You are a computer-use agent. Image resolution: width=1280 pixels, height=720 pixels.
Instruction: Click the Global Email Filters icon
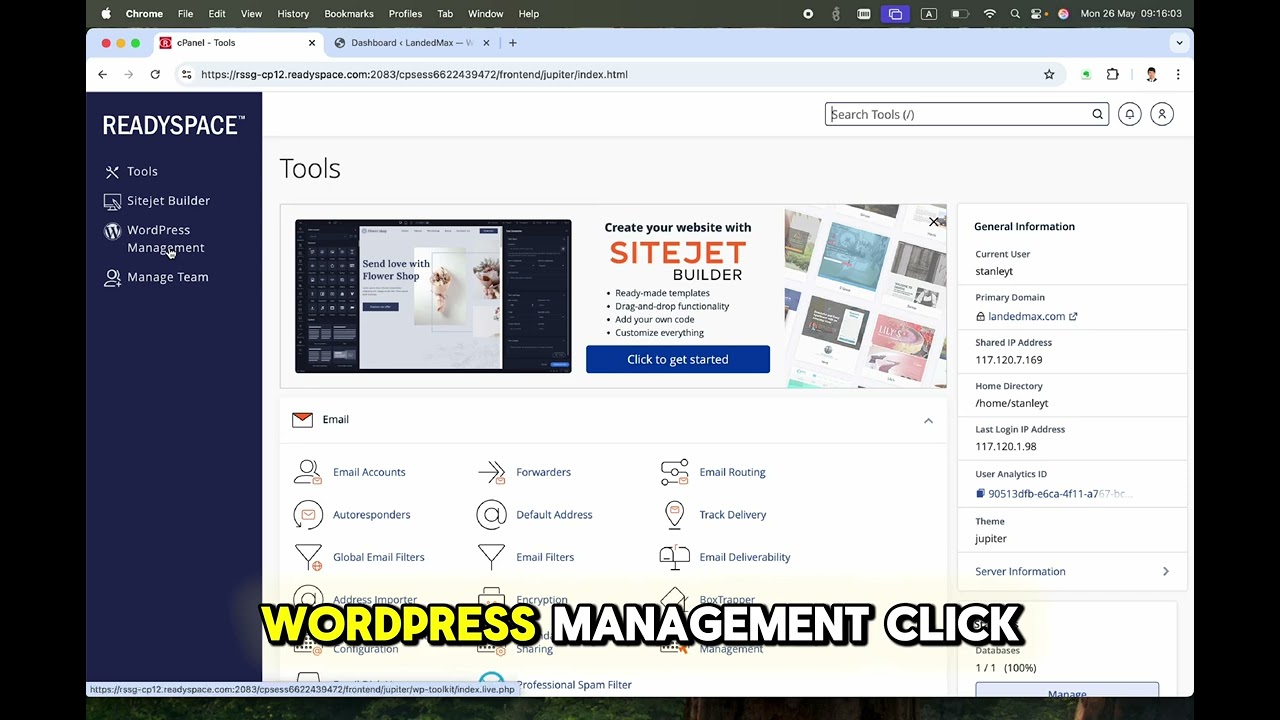pos(308,557)
